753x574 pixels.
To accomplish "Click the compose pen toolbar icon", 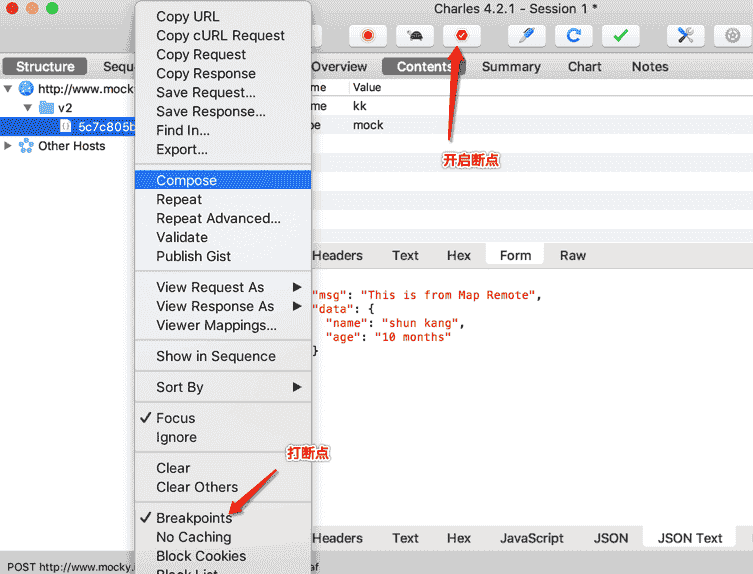I will pyautogui.click(x=527, y=36).
